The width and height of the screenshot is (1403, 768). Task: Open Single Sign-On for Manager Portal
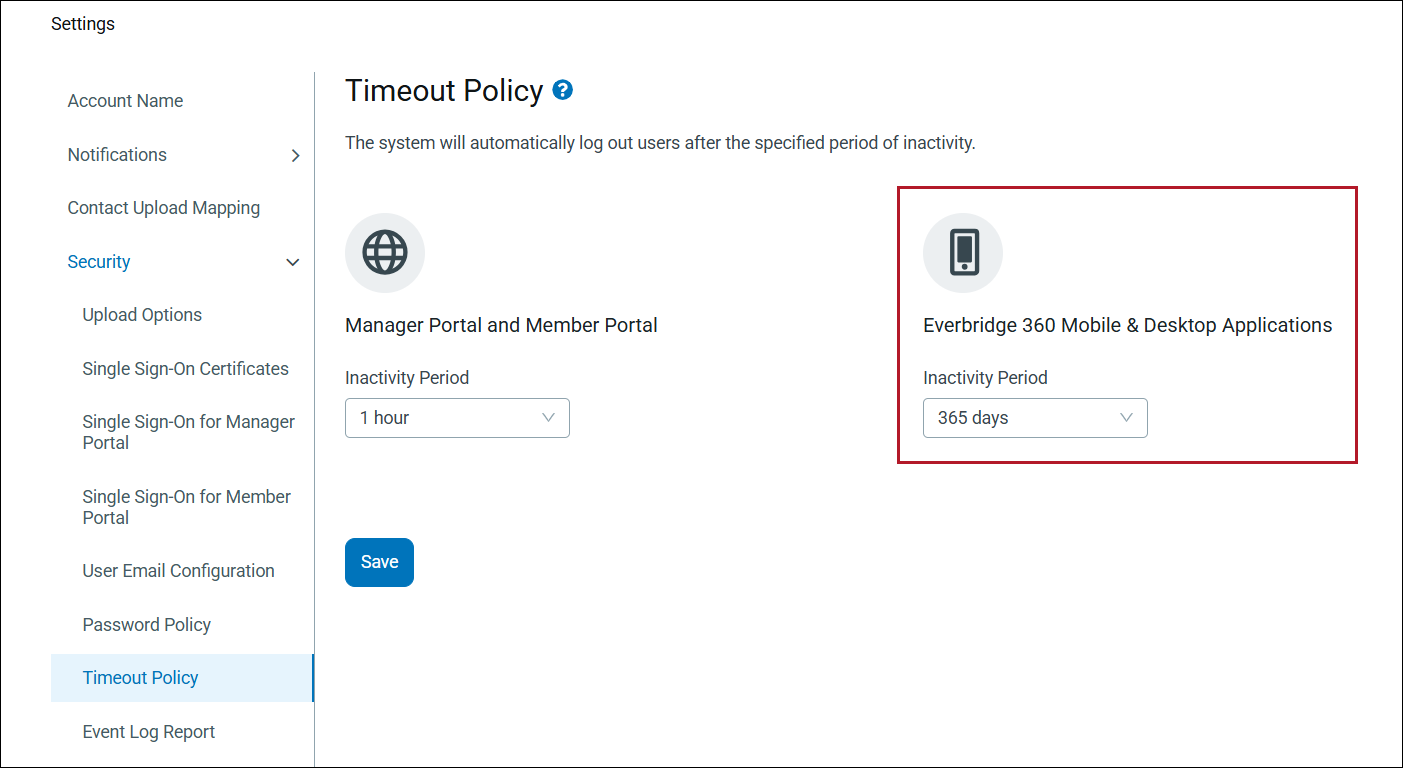pyautogui.click(x=188, y=432)
